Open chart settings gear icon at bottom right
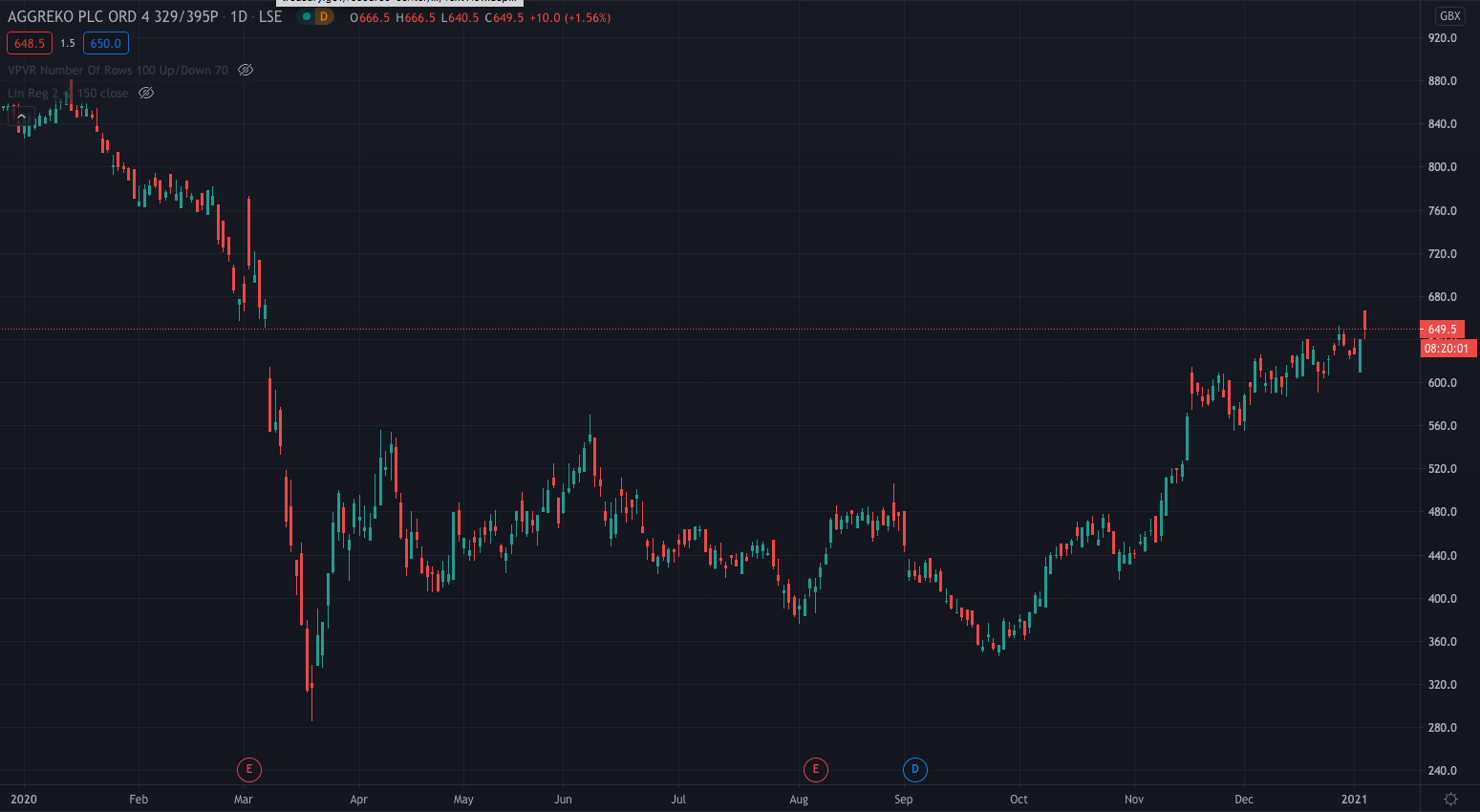 [x=1450, y=799]
